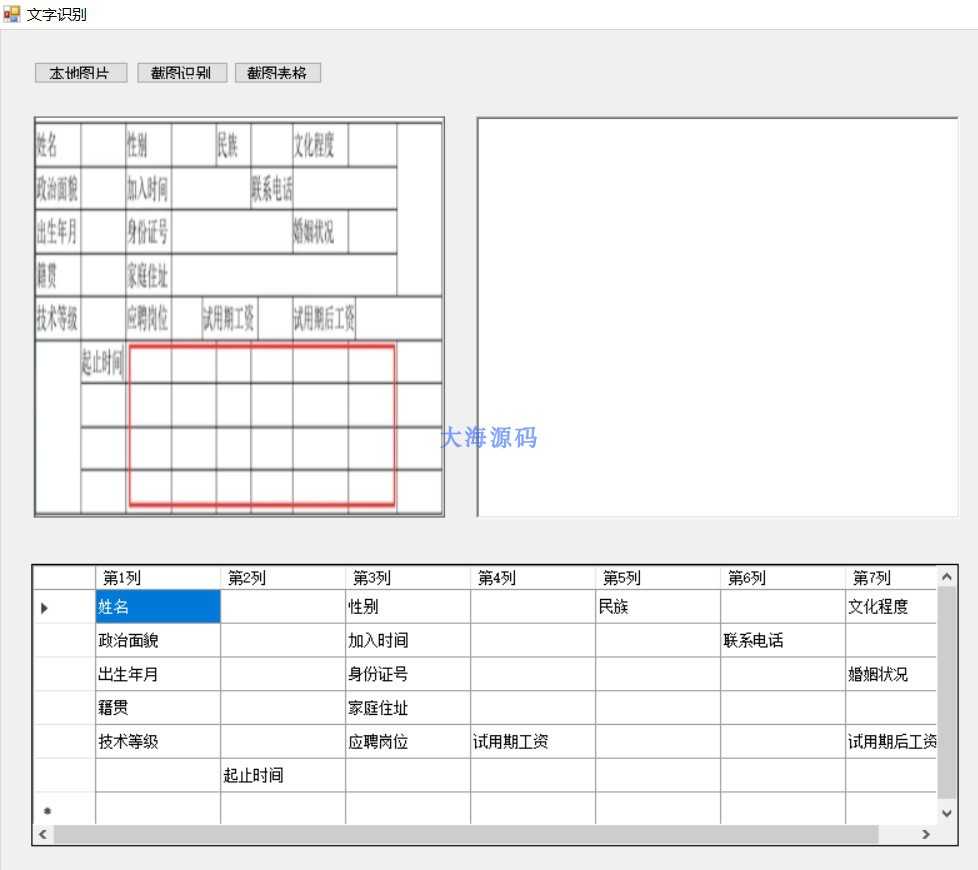Select the 出生年月 cell
This screenshot has width=978, height=870.
pos(158,674)
